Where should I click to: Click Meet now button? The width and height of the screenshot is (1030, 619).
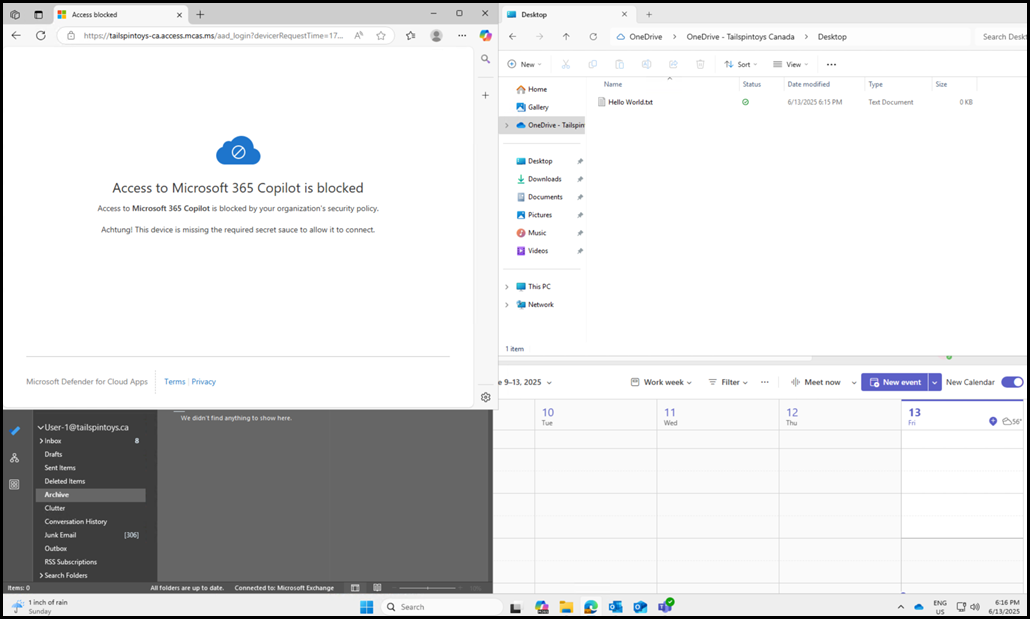click(x=815, y=382)
